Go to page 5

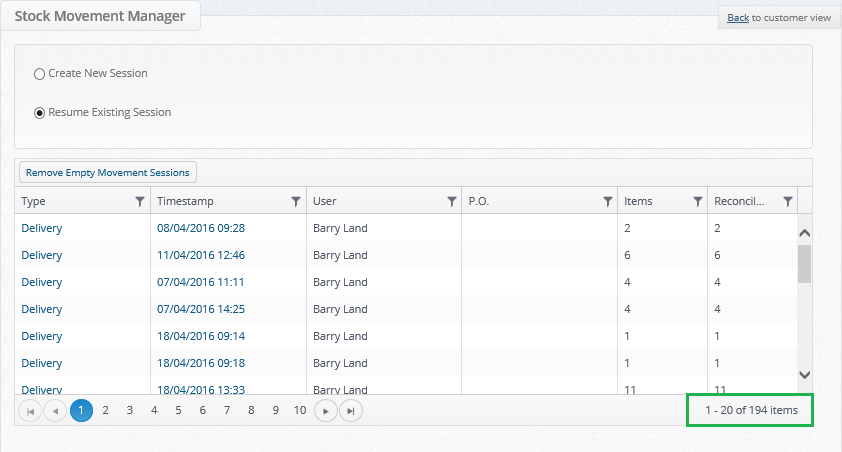178,411
